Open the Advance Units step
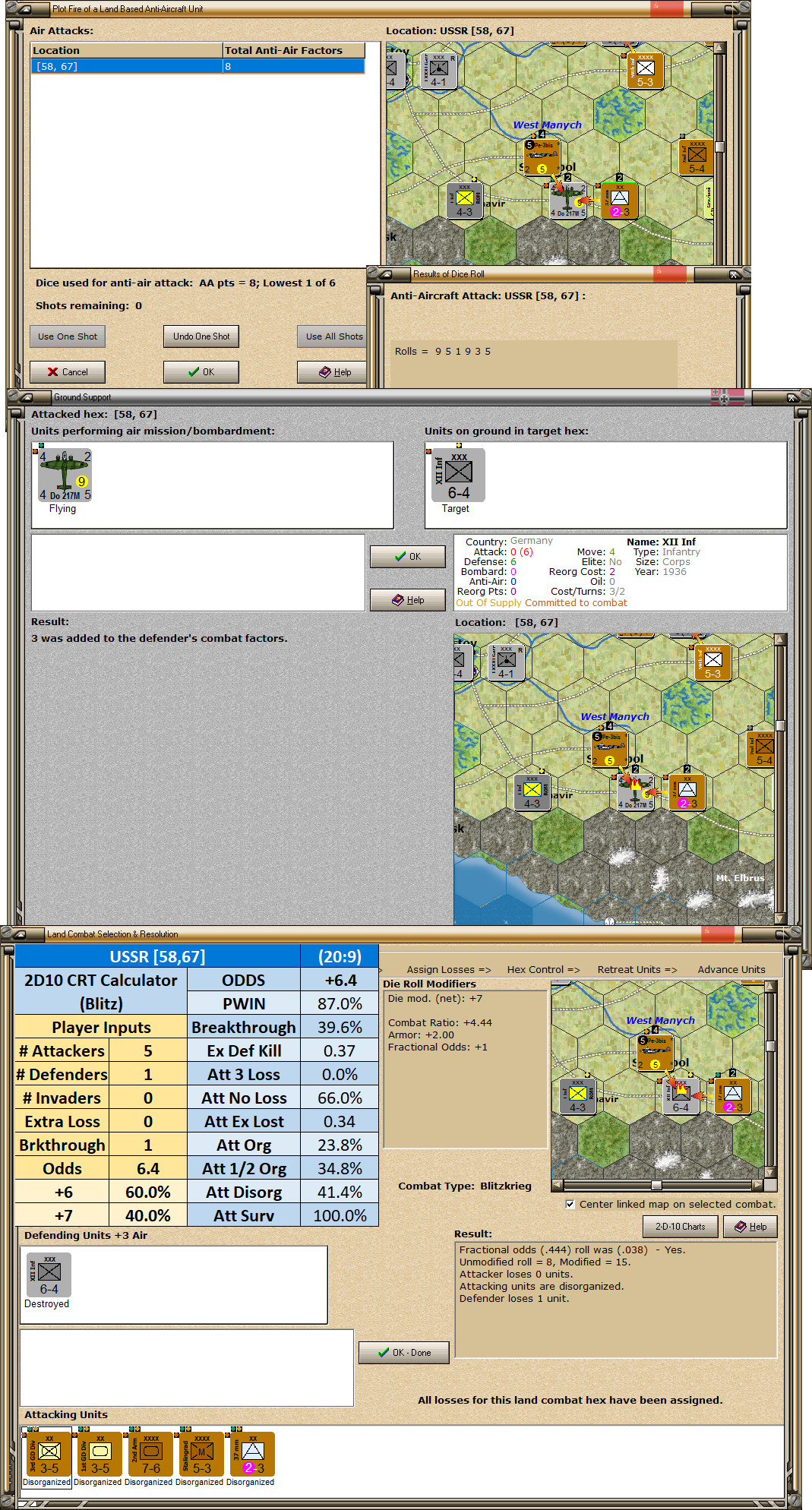Viewport: 812px width, 1510px height. (731, 970)
